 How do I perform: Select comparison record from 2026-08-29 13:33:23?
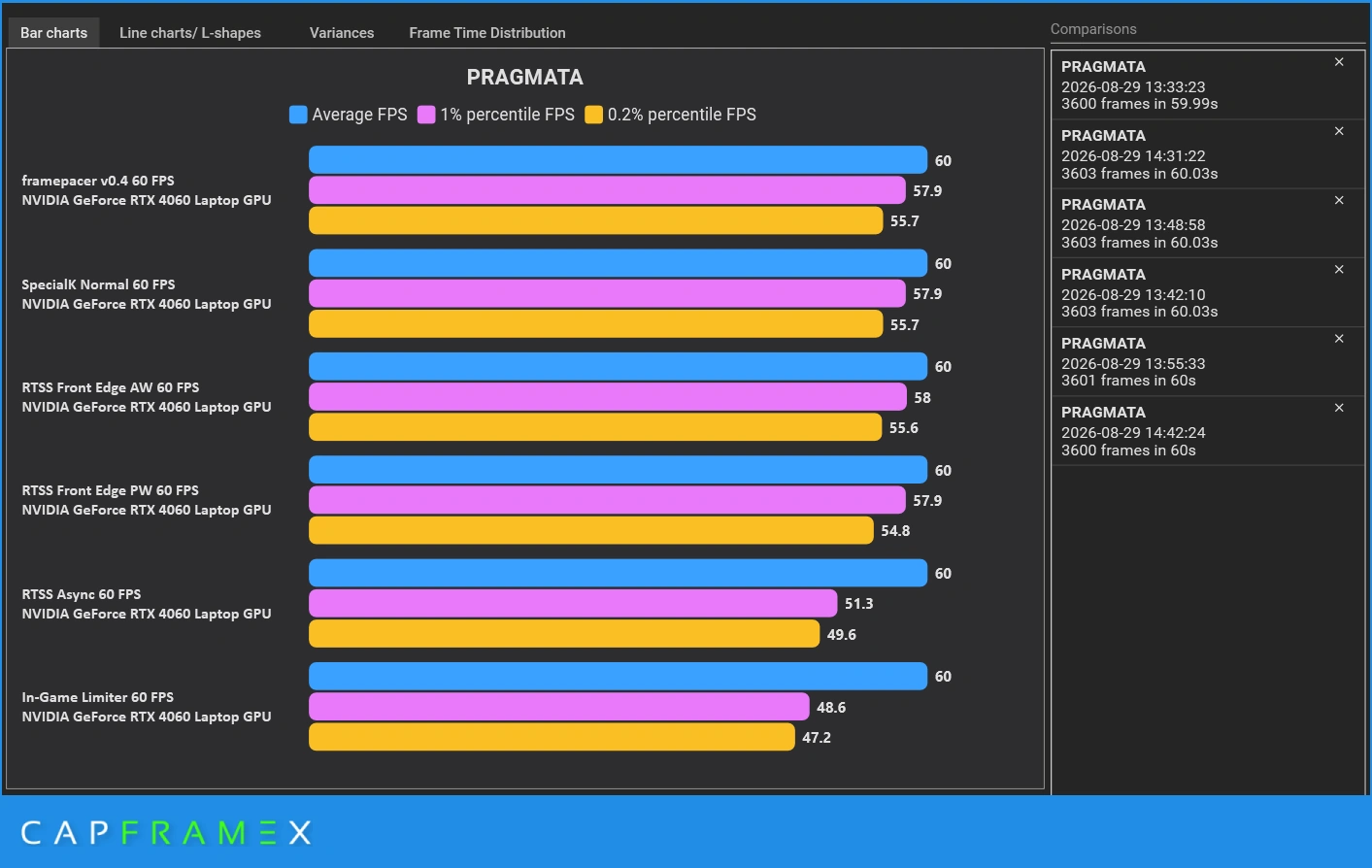click(1207, 84)
